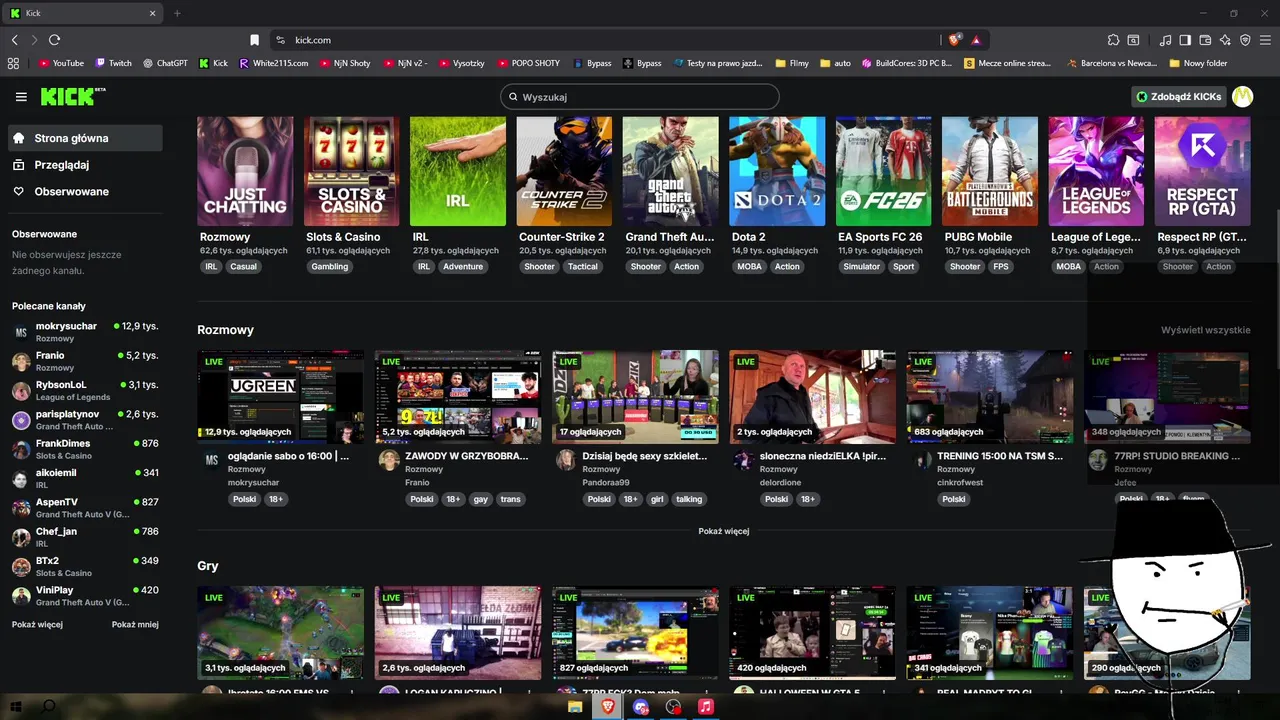Open the Filmy bookmarks folder
The height and width of the screenshot is (720, 1280).
pos(792,63)
